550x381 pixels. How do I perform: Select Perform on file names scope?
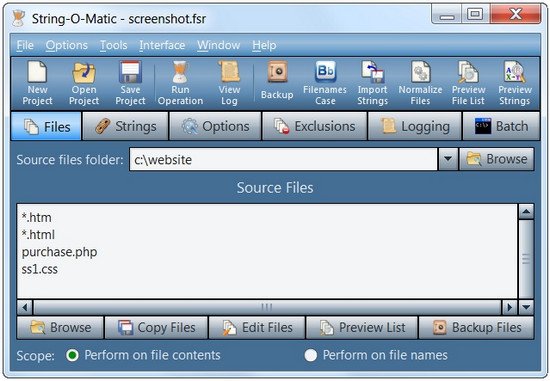tap(376, 355)
